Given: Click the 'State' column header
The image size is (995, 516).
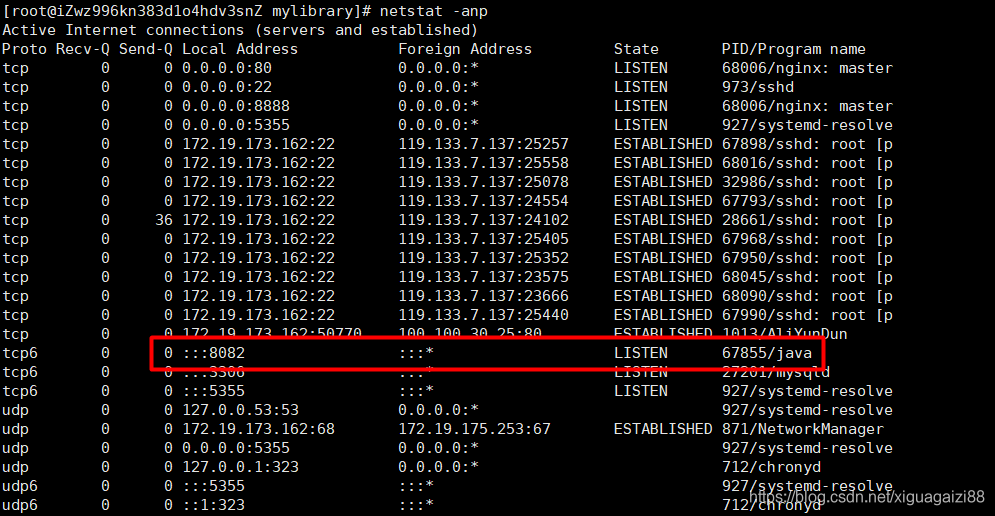Looking at the screenshot, I should [636, 49].
